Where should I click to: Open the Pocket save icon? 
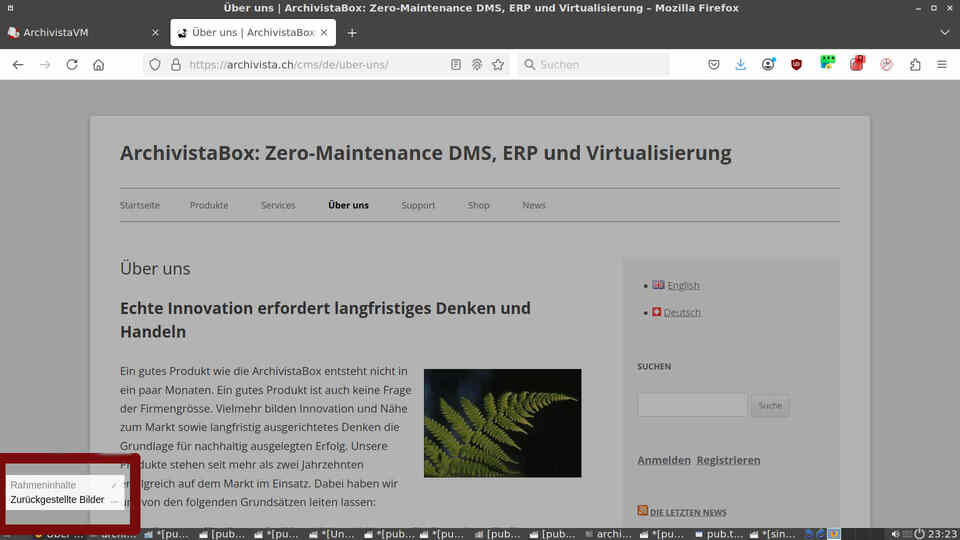coord(713,64)
